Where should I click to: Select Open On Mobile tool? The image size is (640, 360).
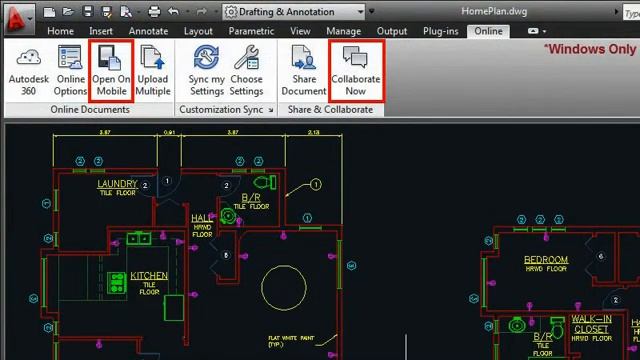(111, 71)
